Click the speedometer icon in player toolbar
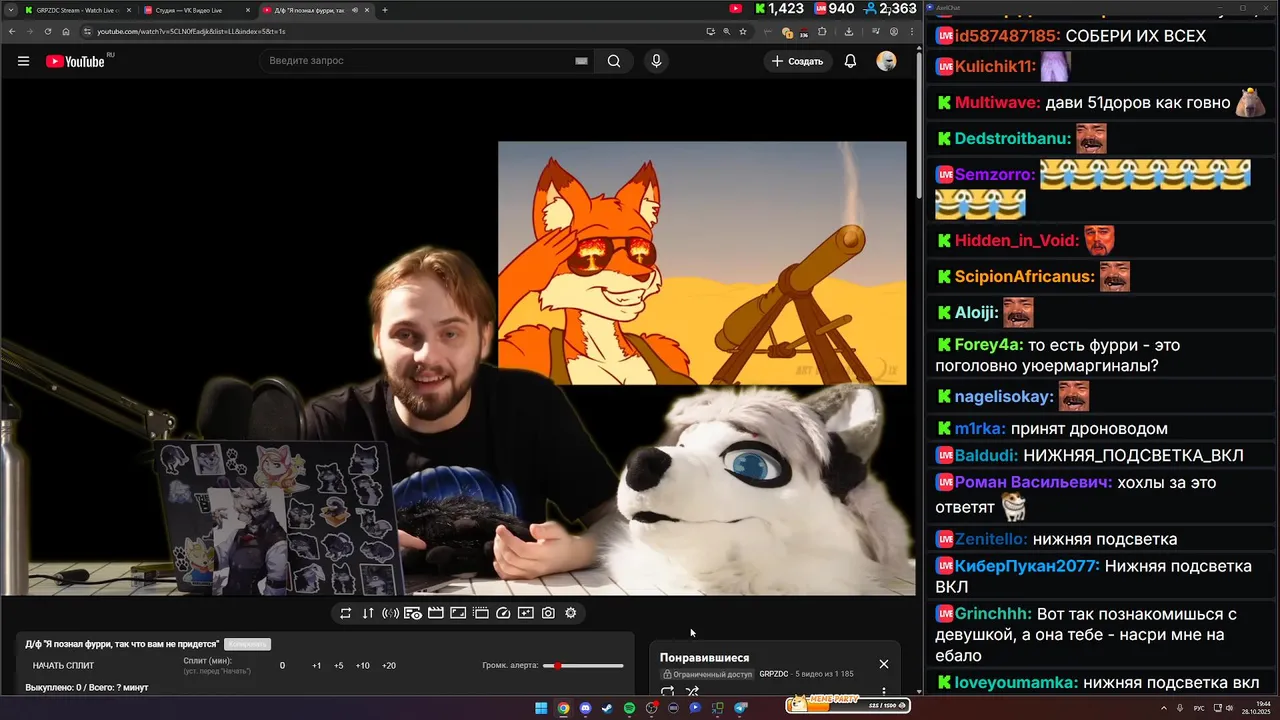 point(503,613)
